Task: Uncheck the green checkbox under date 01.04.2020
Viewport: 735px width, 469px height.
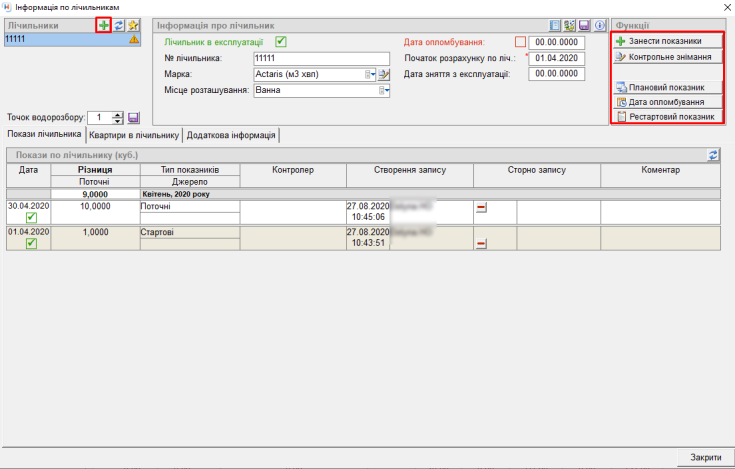Action: [x=31, y=244]
